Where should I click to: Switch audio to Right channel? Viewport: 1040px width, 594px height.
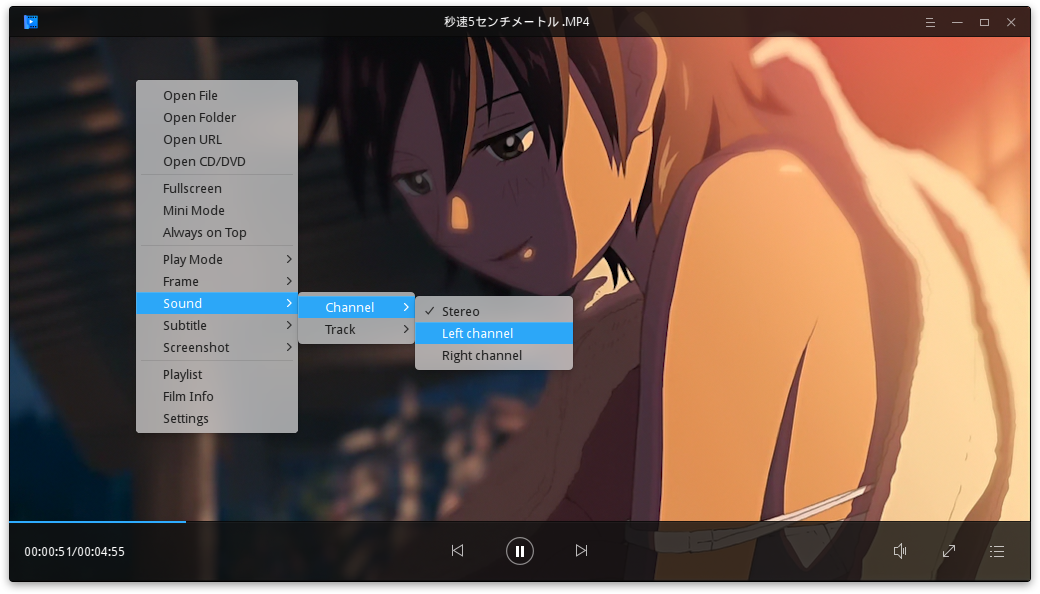(494, 355)
